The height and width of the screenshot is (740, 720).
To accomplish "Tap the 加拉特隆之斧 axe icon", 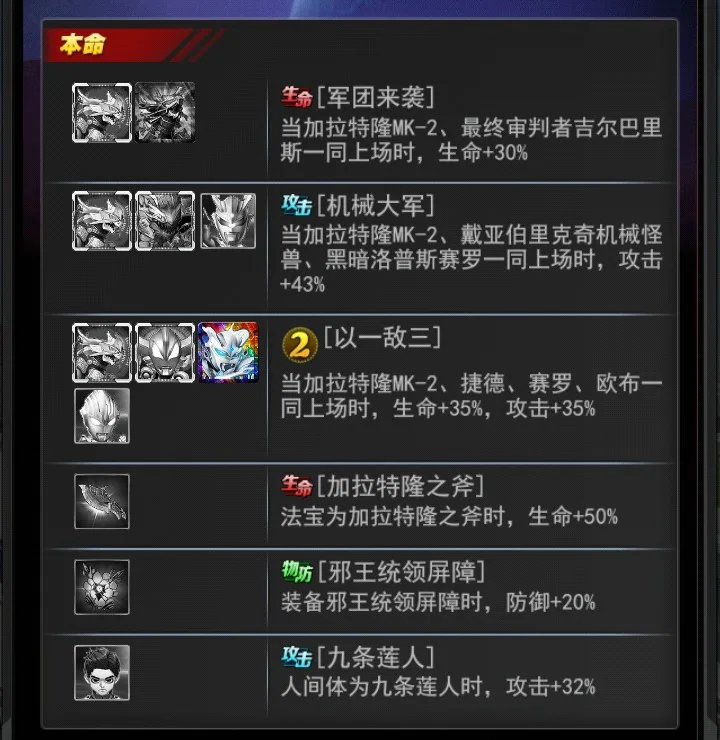I will (x=102, y=501).
